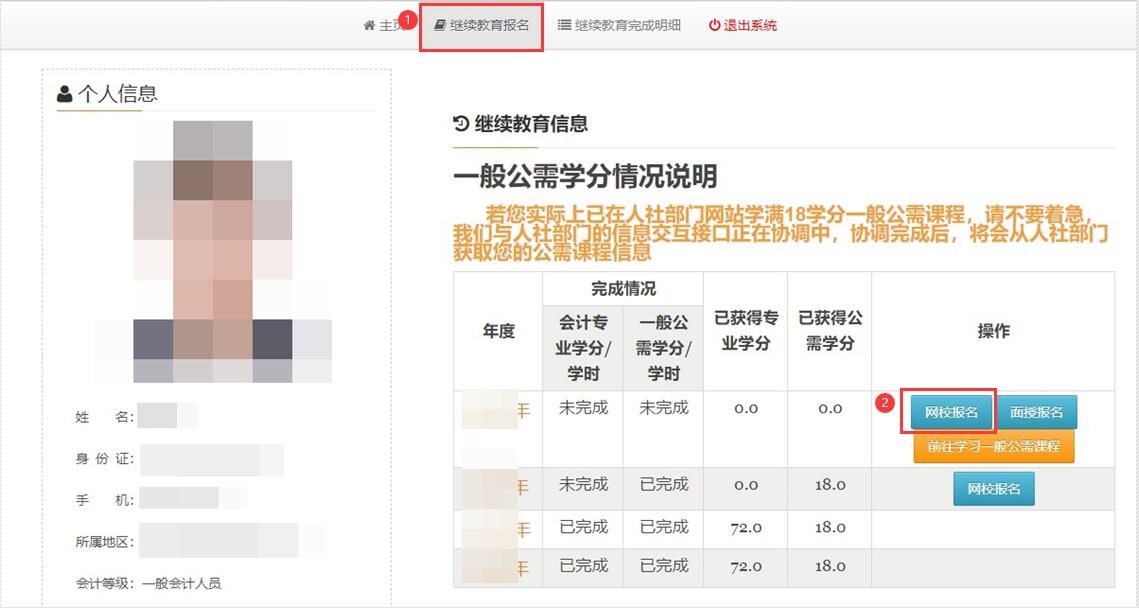Click the pencil icon on 继续教育报名

[x=441, y=25]
